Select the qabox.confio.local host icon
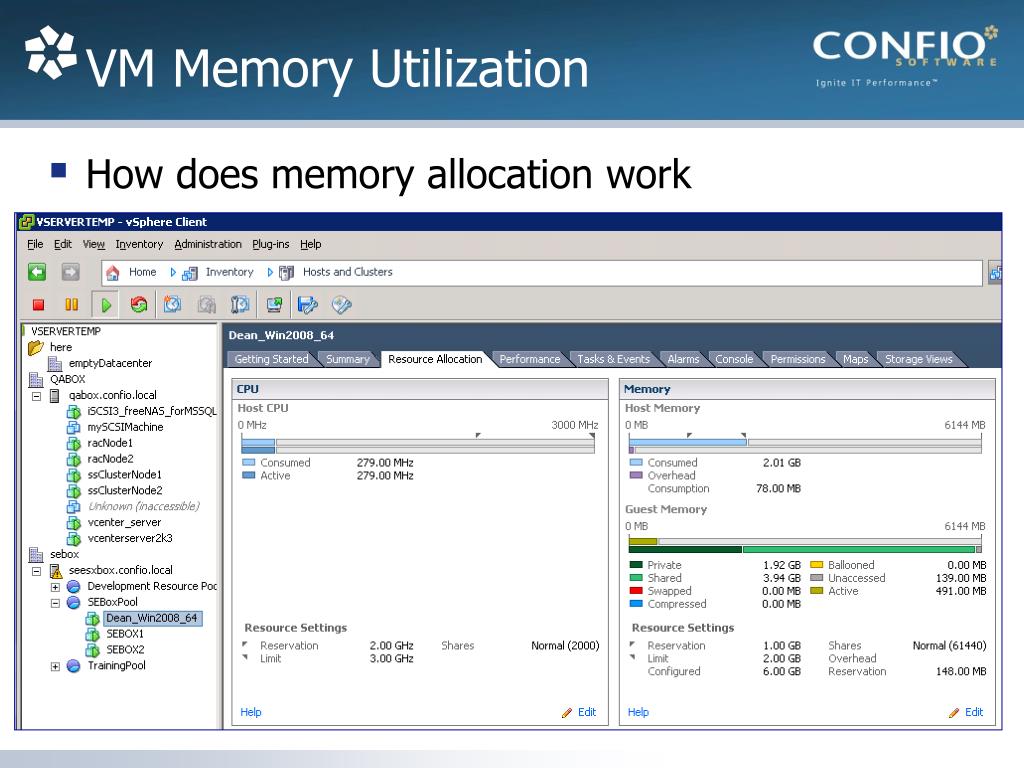The image size is (1024, 768). click(x=55, y=395)
